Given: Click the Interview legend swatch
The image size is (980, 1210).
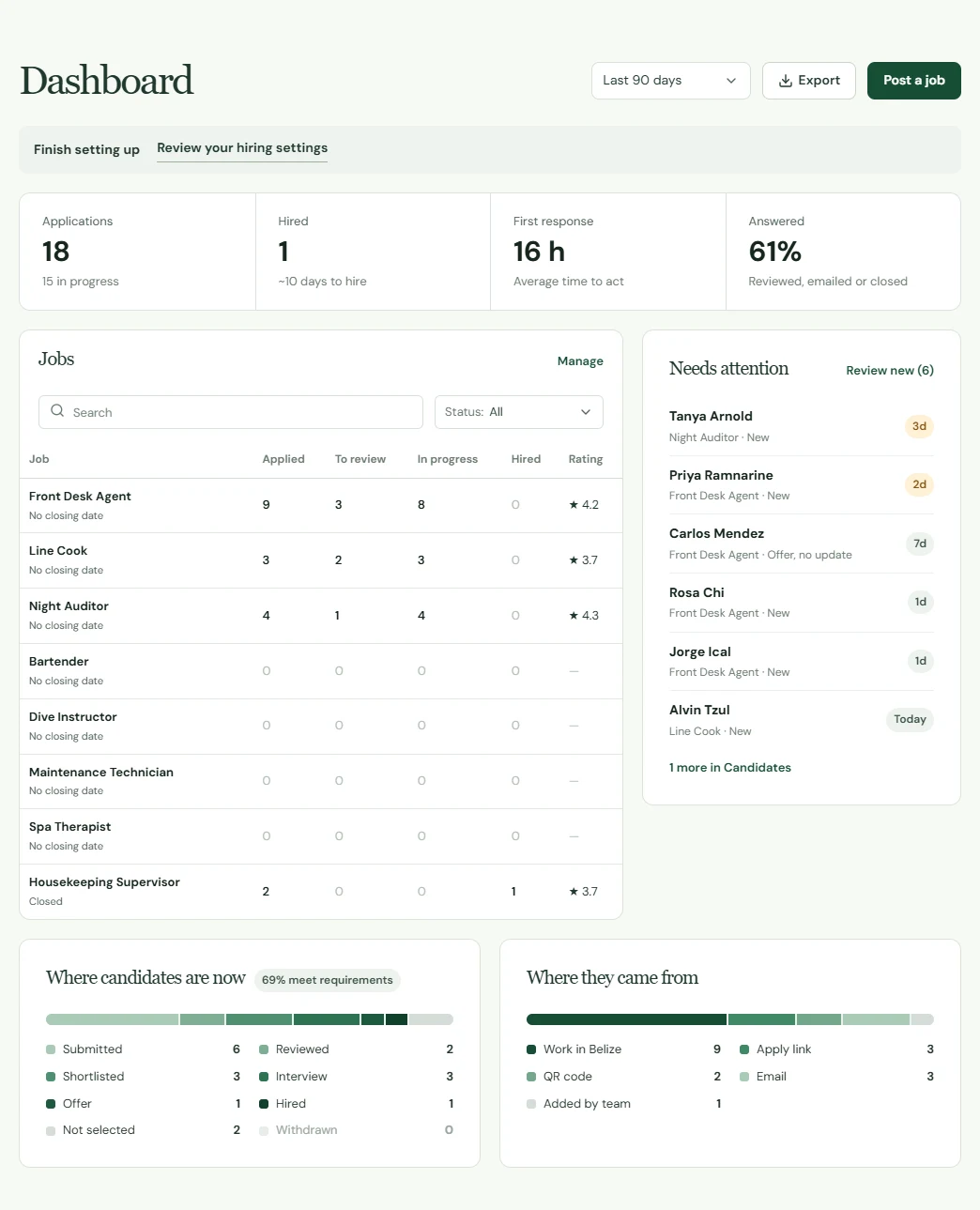Looking at the screenshot, I should [264, 1077].
